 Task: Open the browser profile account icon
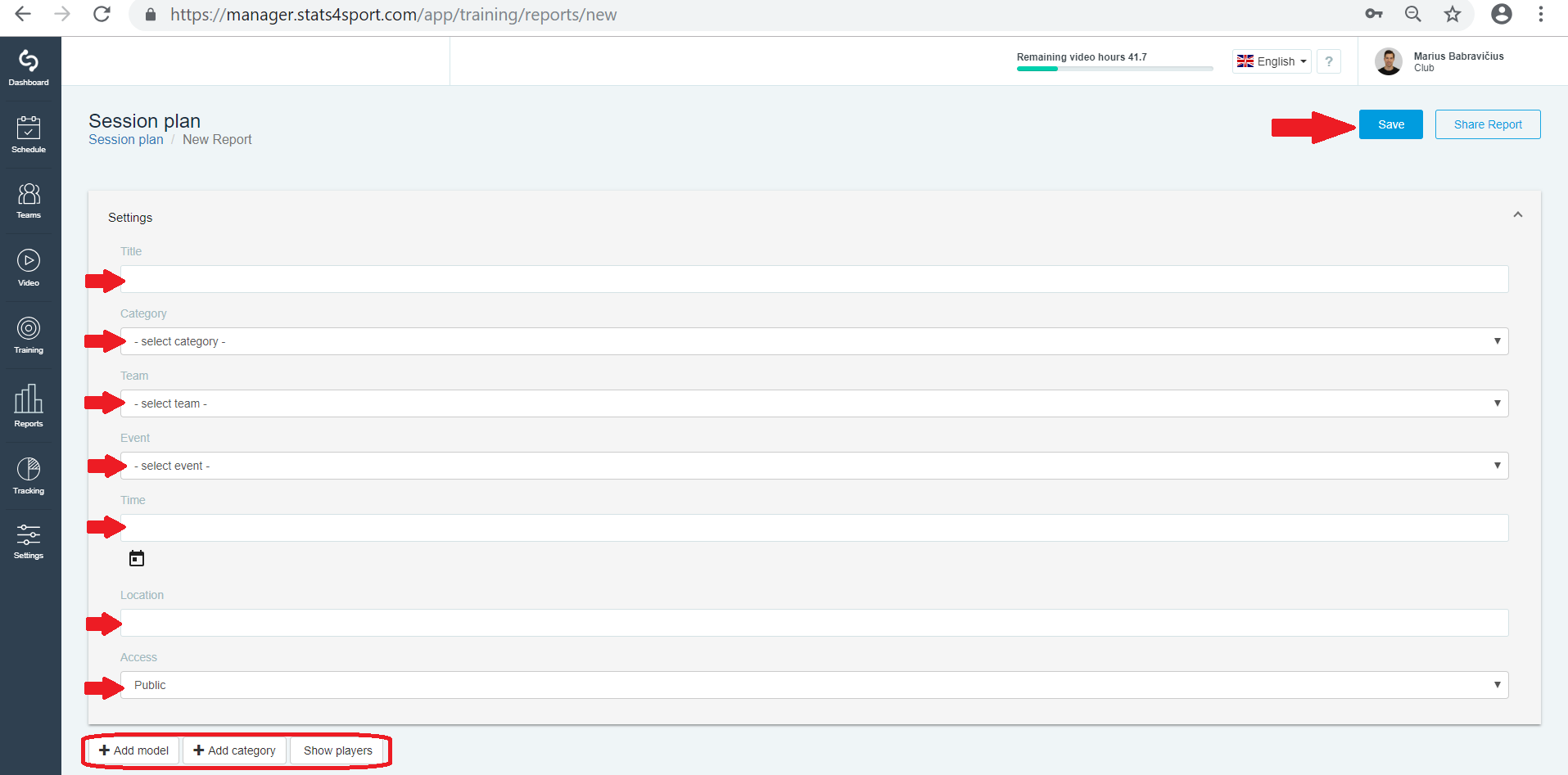1502,14
